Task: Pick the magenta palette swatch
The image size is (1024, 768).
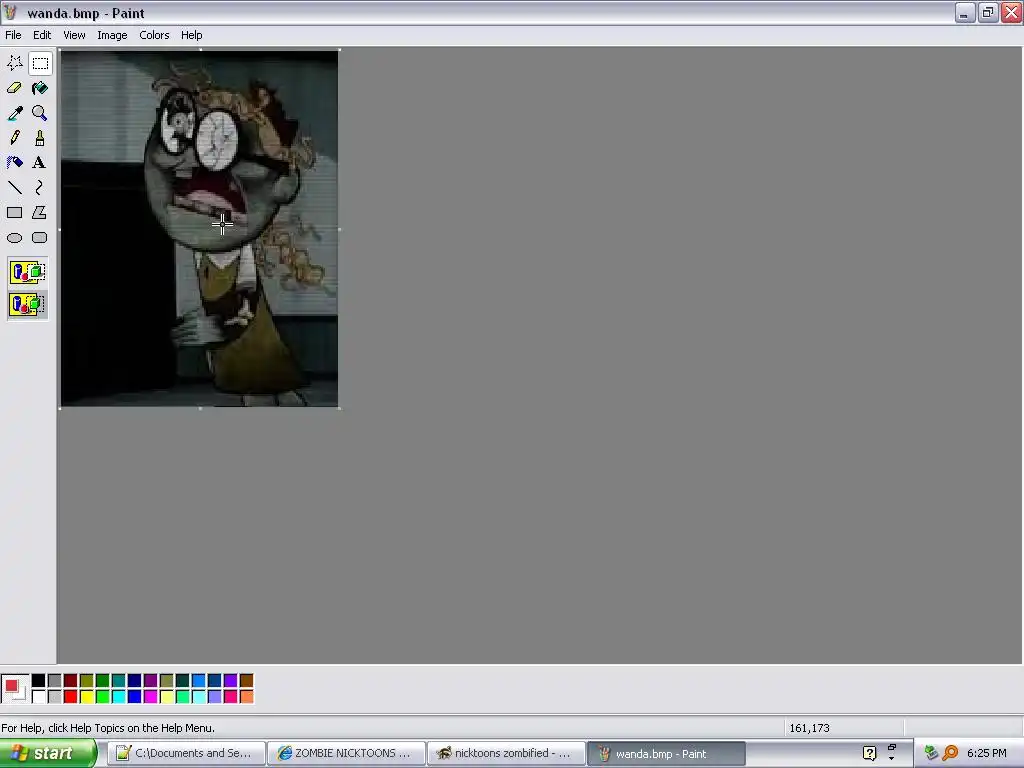Action: click(x=150, y=697)
